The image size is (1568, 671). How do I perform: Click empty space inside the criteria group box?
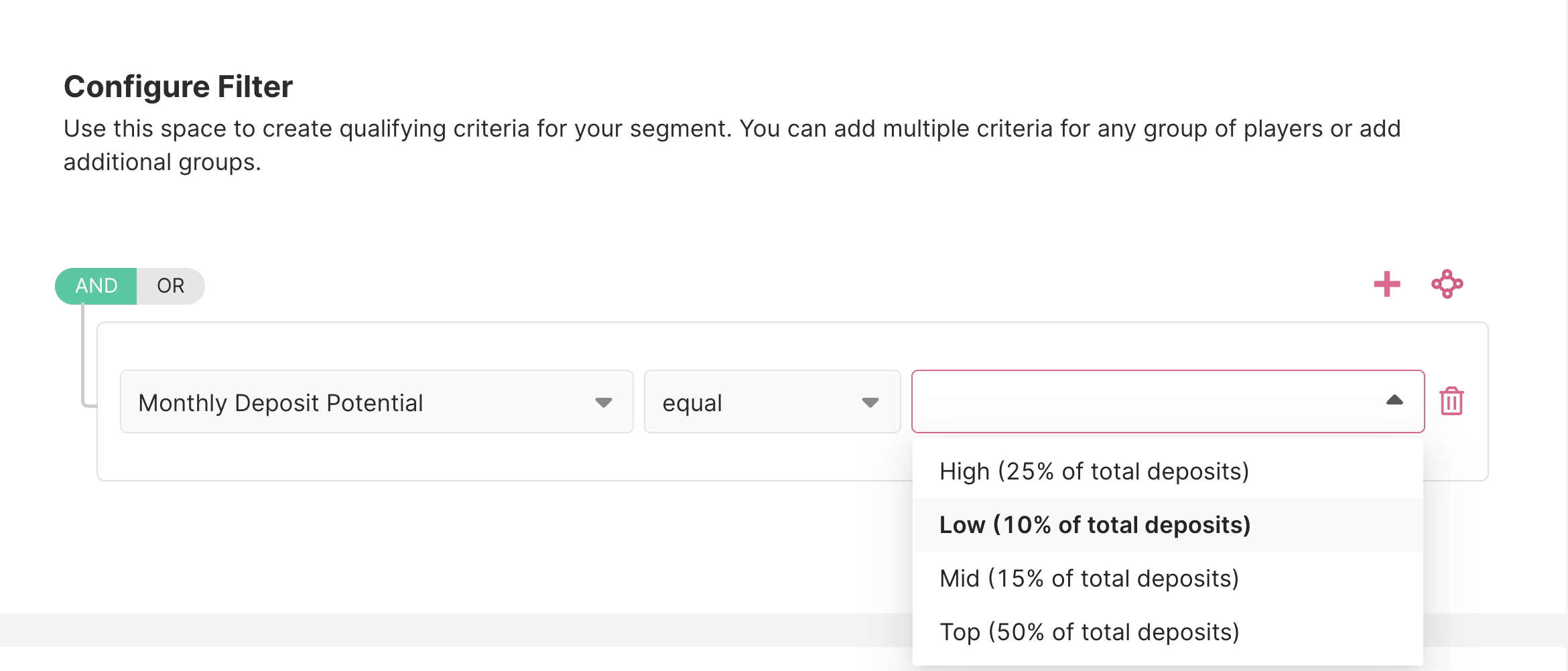[469, 459]
